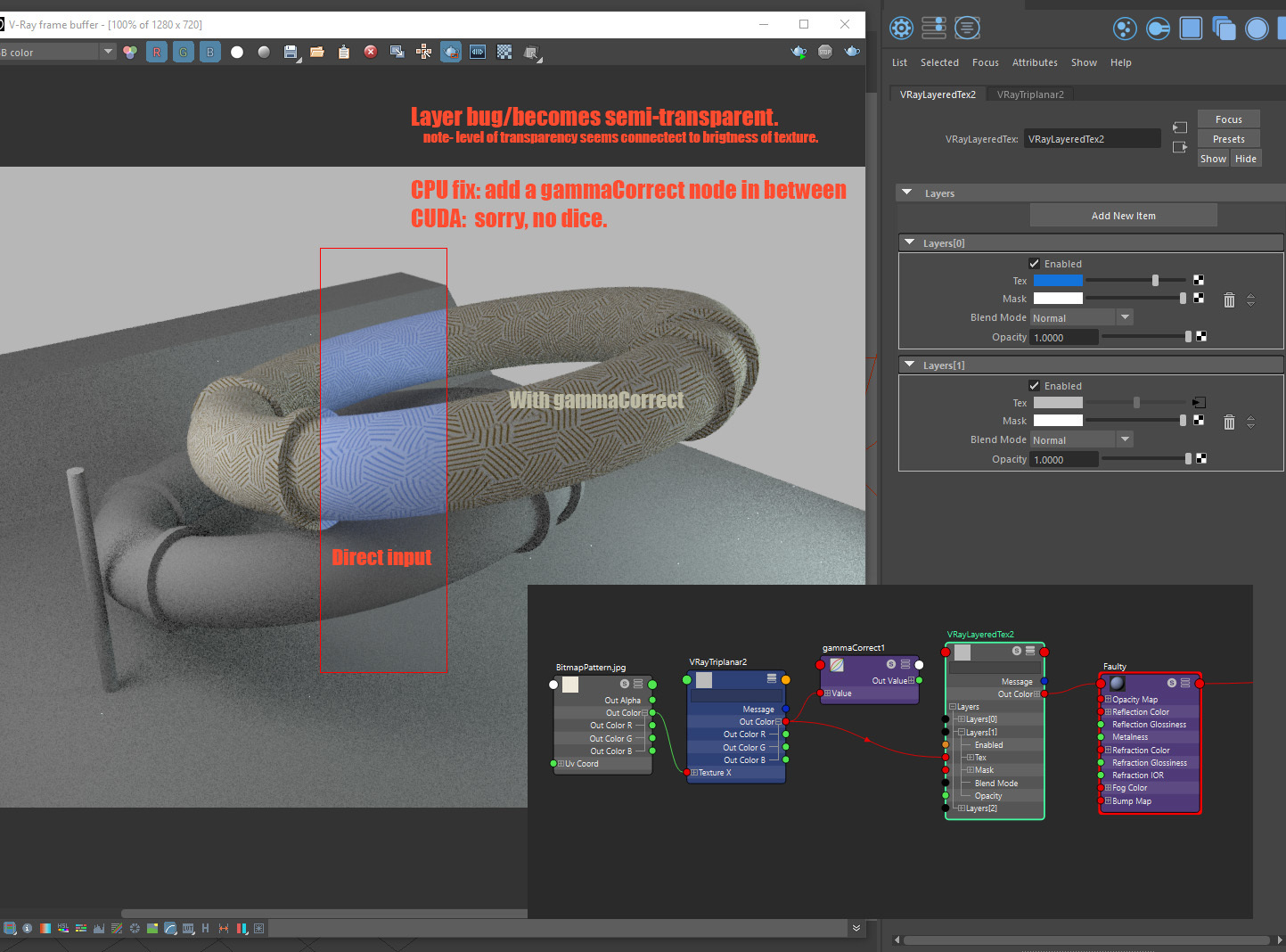Collapse the Layers[0] section
Viewport: 1286px width, 952px height.
pos(910,242)
